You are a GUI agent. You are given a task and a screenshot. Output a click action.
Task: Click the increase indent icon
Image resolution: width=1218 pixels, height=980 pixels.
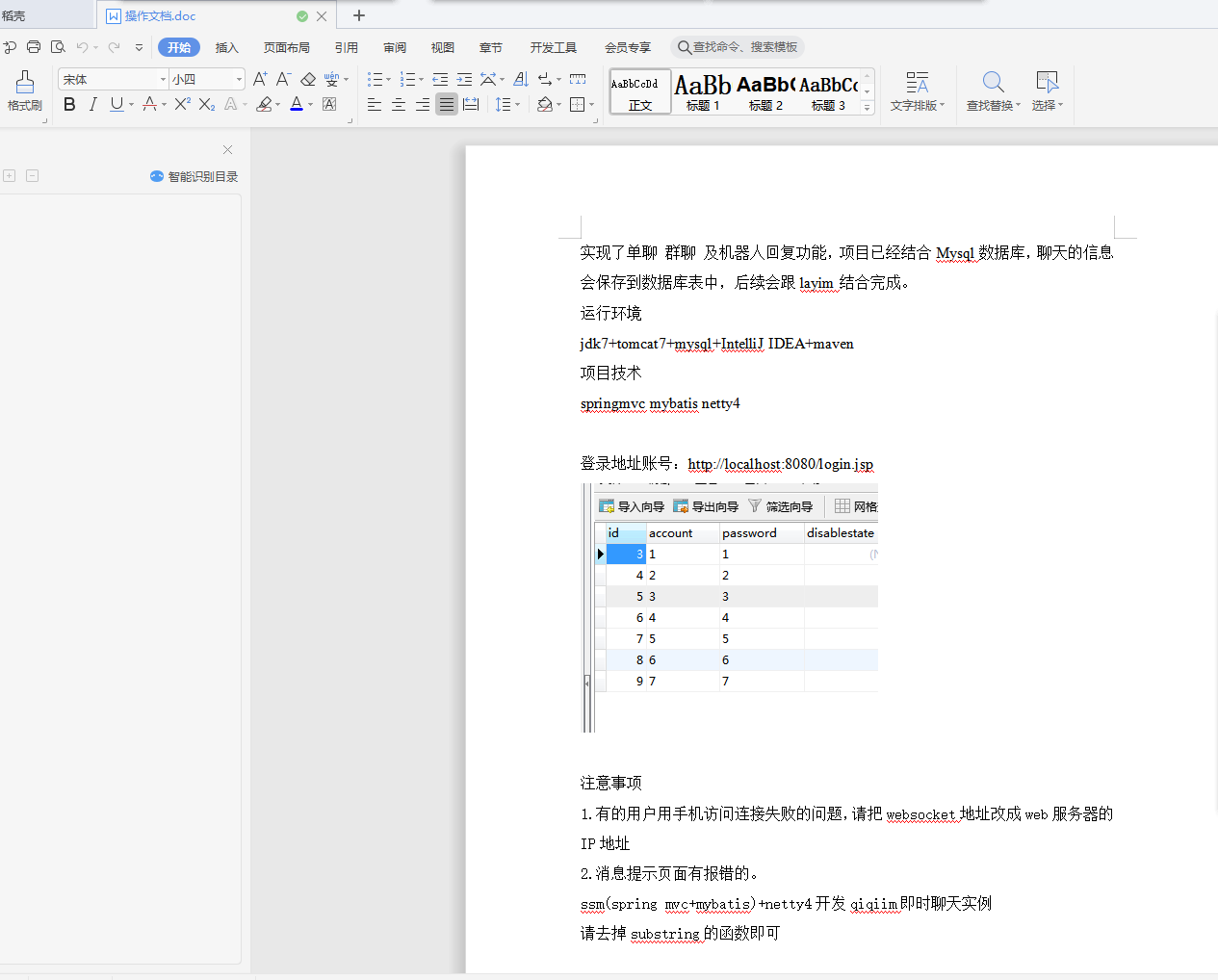pos(465,78)
